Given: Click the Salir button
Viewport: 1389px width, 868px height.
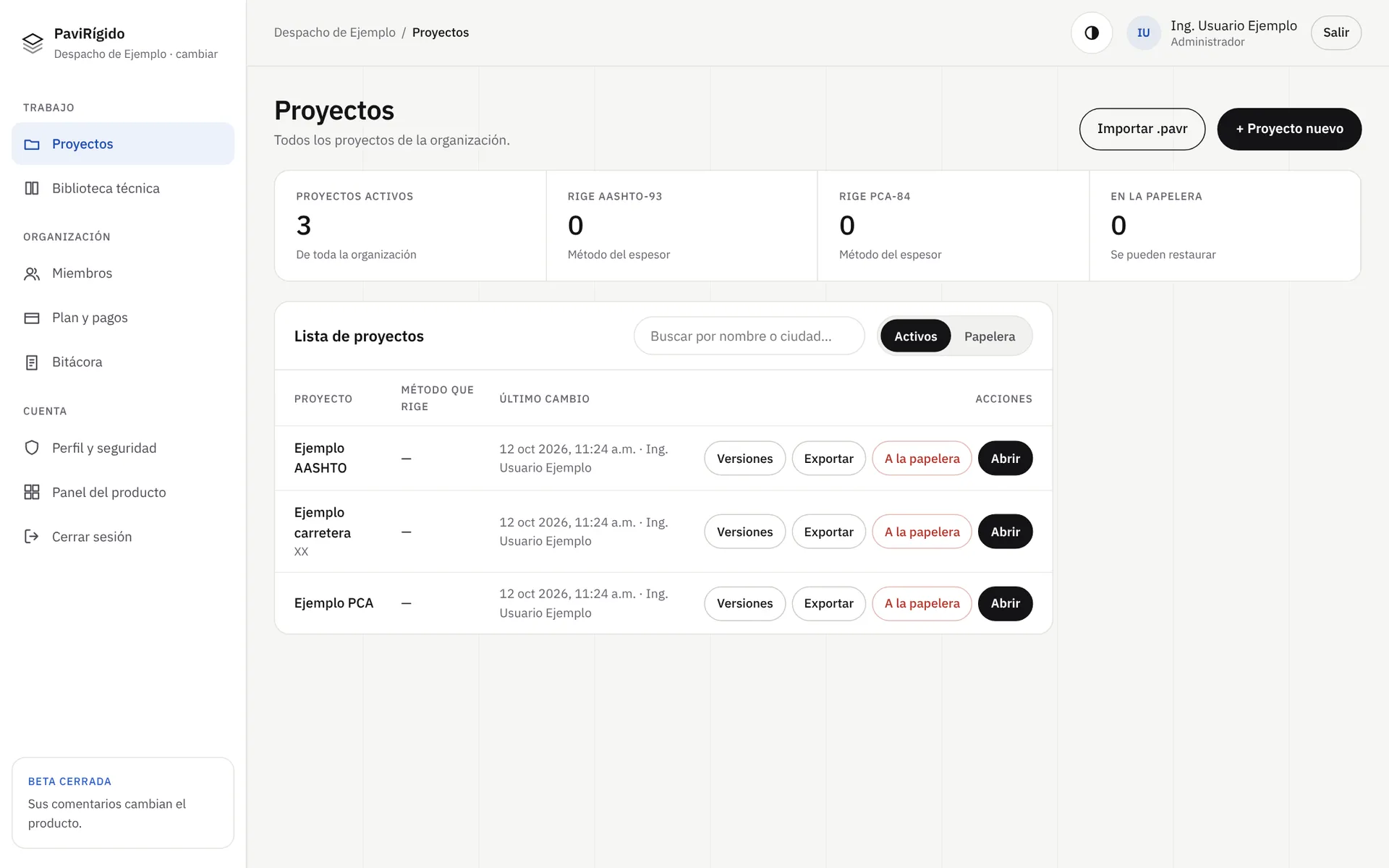Looking at the screenshot, I should click(1335, 33).
